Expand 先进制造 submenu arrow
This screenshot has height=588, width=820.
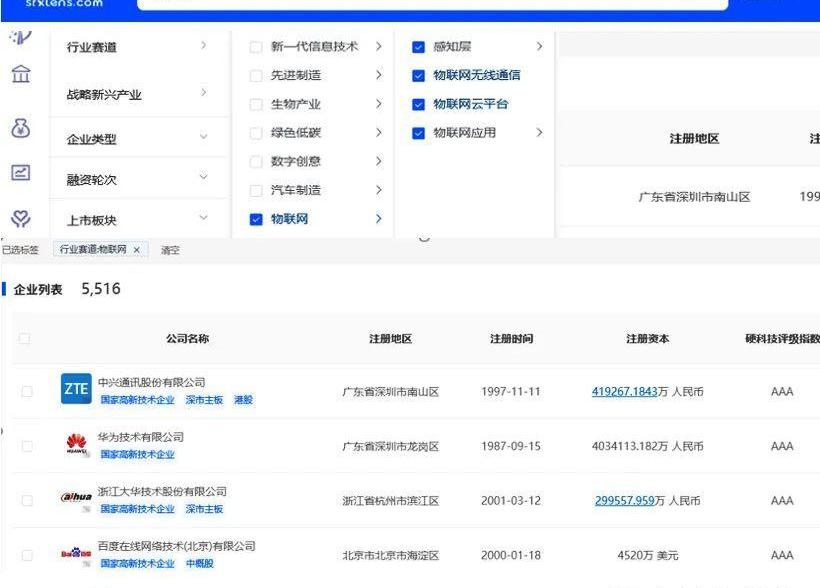point(379,75)
